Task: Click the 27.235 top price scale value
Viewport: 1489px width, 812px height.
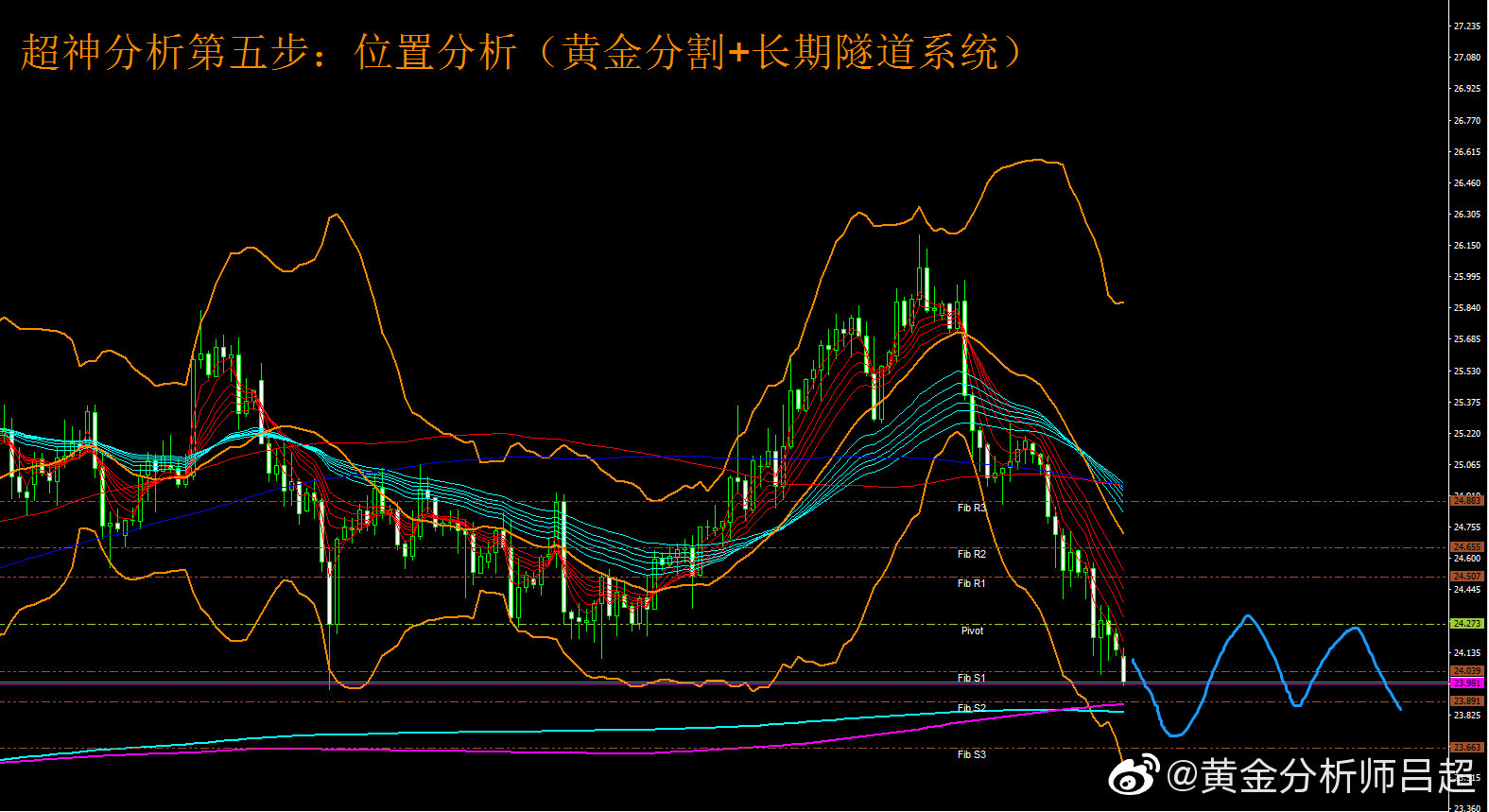Action: pos(1466,26)
